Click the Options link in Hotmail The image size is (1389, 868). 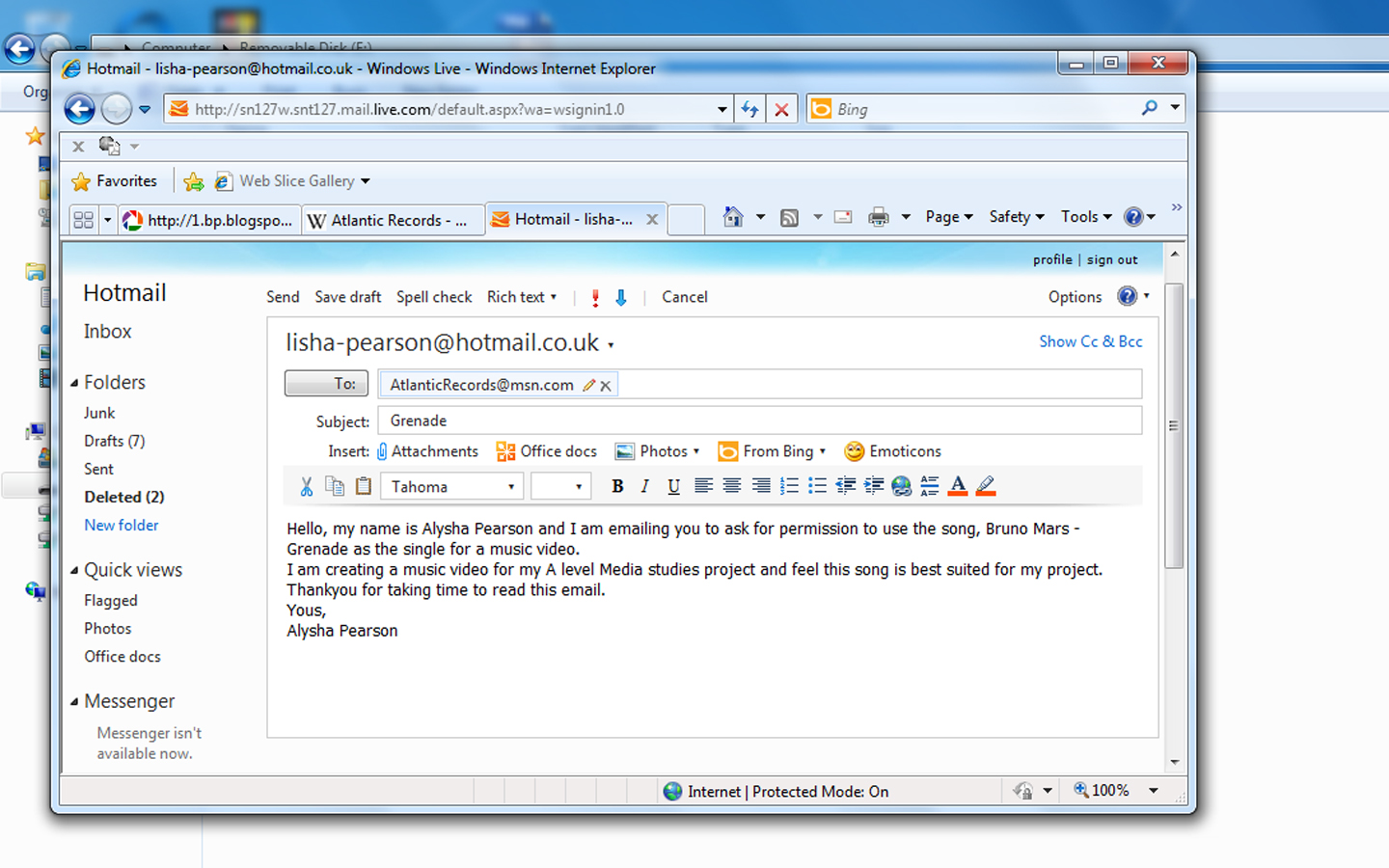1075,297
